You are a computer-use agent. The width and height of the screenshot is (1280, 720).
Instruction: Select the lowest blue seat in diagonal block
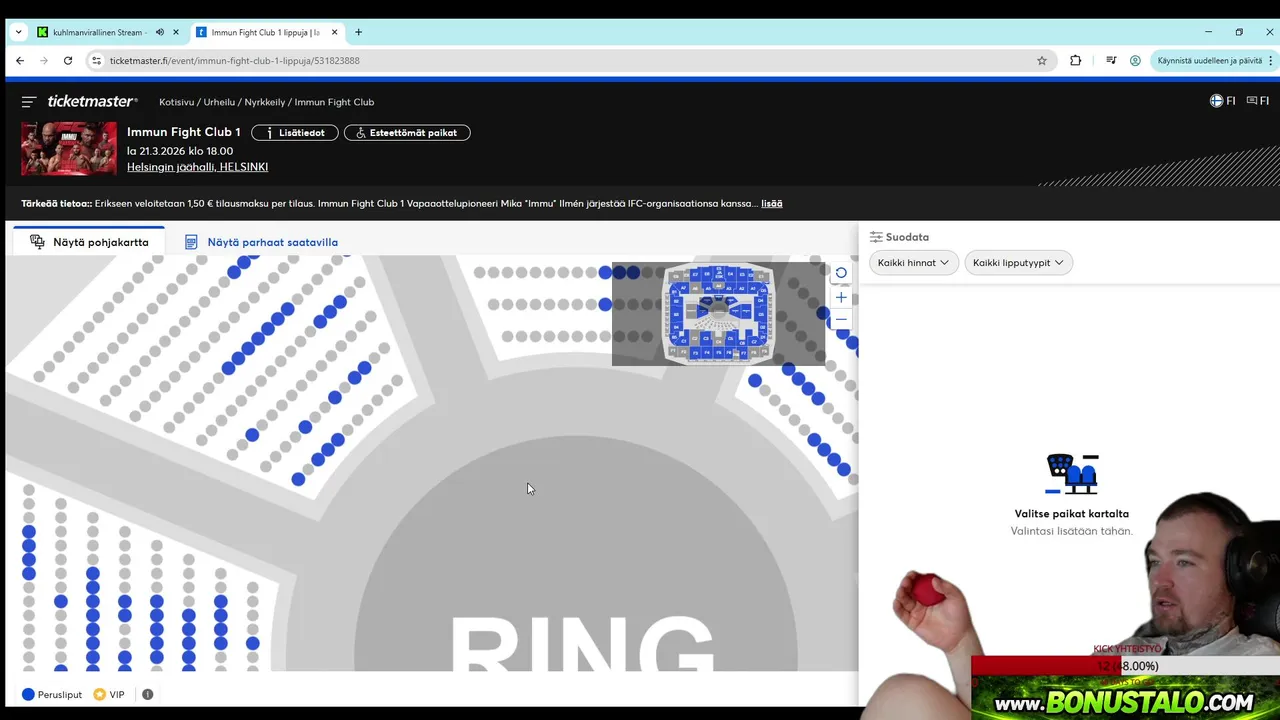click(298, 480)
